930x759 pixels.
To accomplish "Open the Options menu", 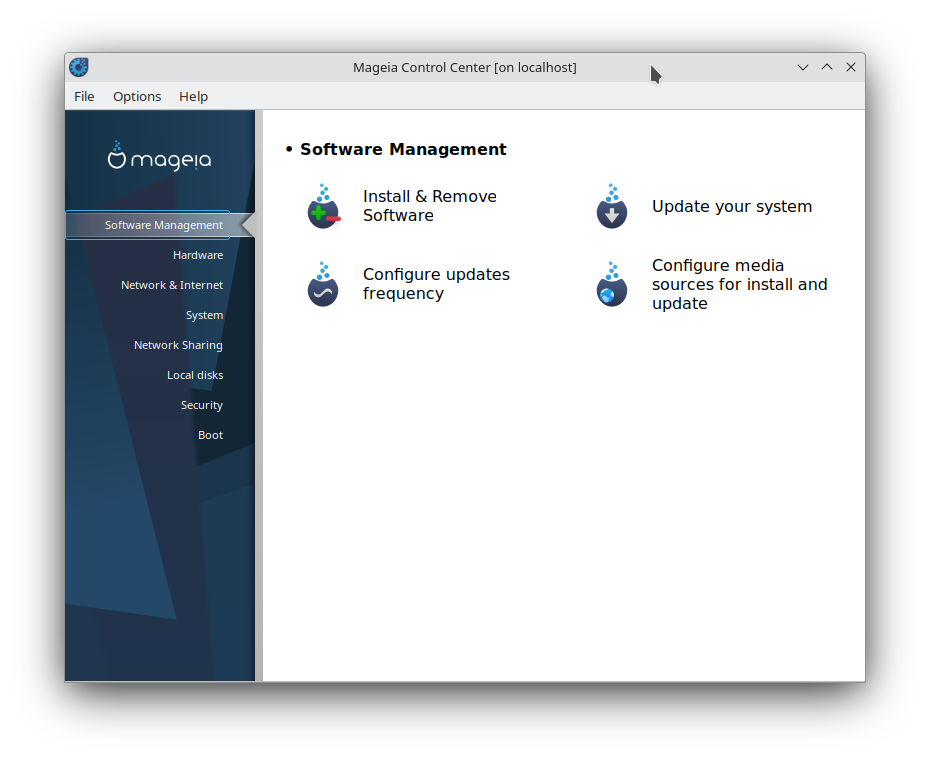I will pyautogui.click(x=137, y=96).
